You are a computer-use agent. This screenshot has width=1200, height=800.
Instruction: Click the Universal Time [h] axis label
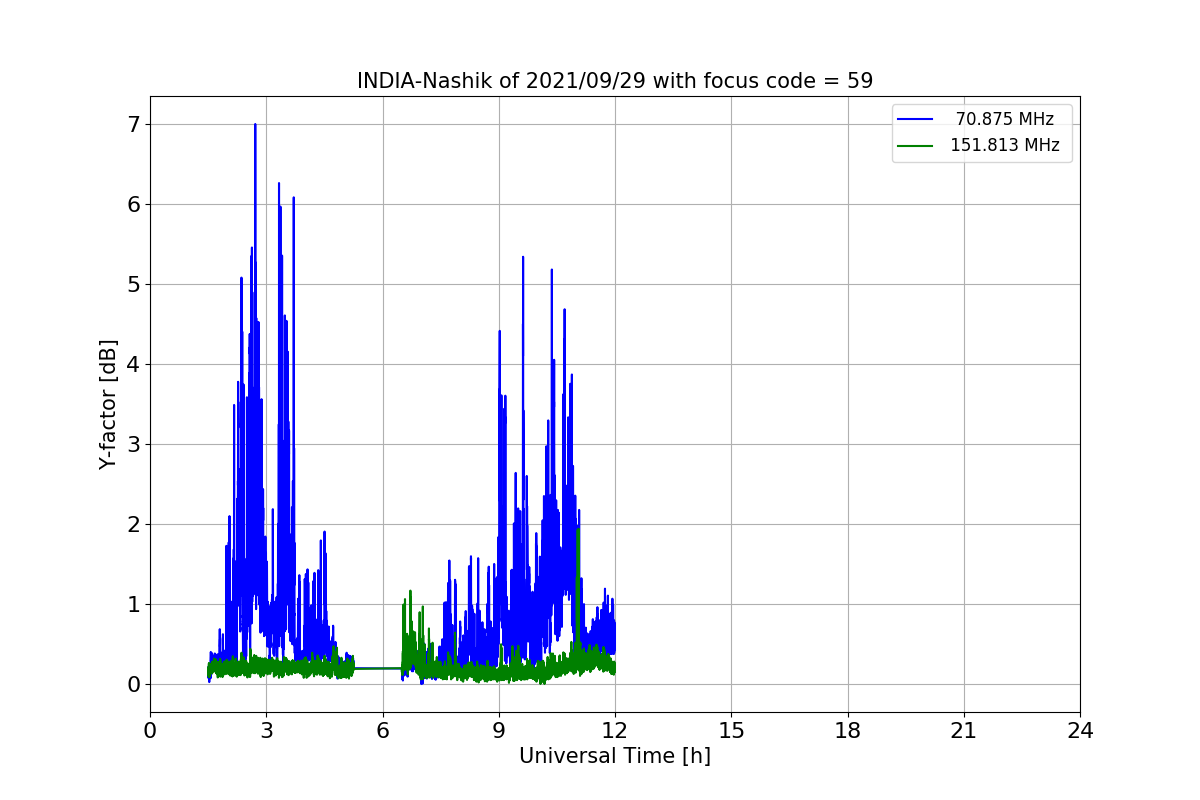(615, 757)
